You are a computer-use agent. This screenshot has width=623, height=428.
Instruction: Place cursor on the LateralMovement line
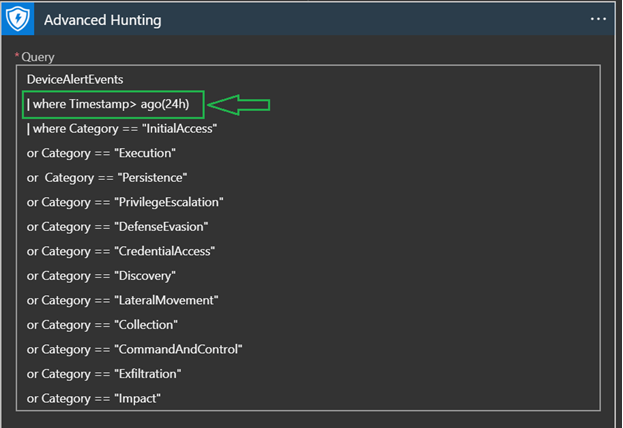click(x=122, y=300)
